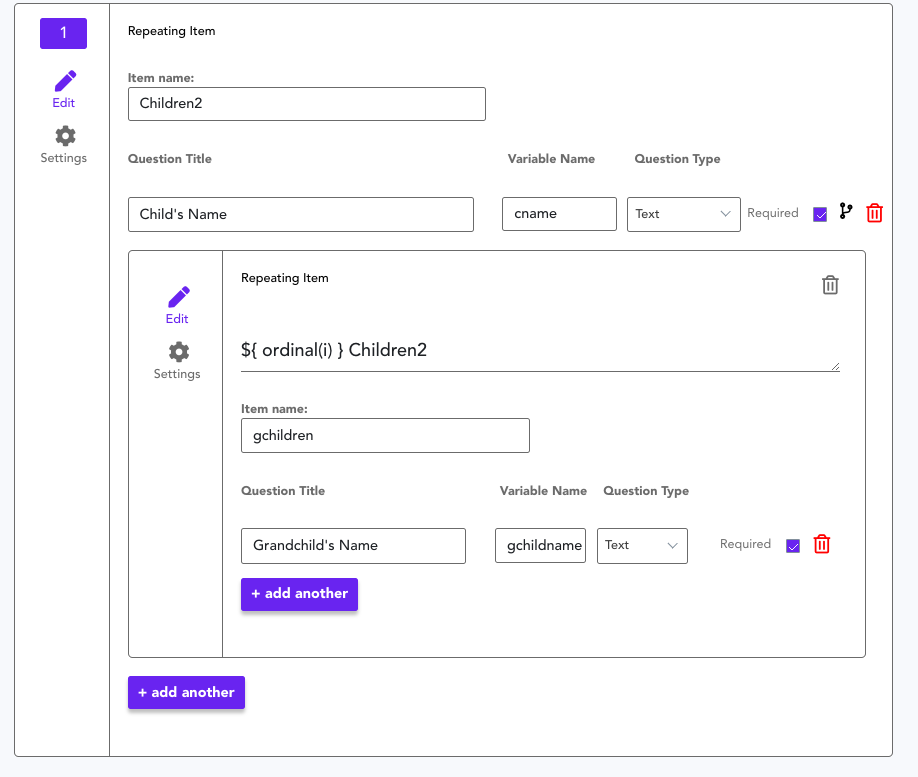Toggle Required checkbox for Child's Name
The image size is (918, 777).
820,214
